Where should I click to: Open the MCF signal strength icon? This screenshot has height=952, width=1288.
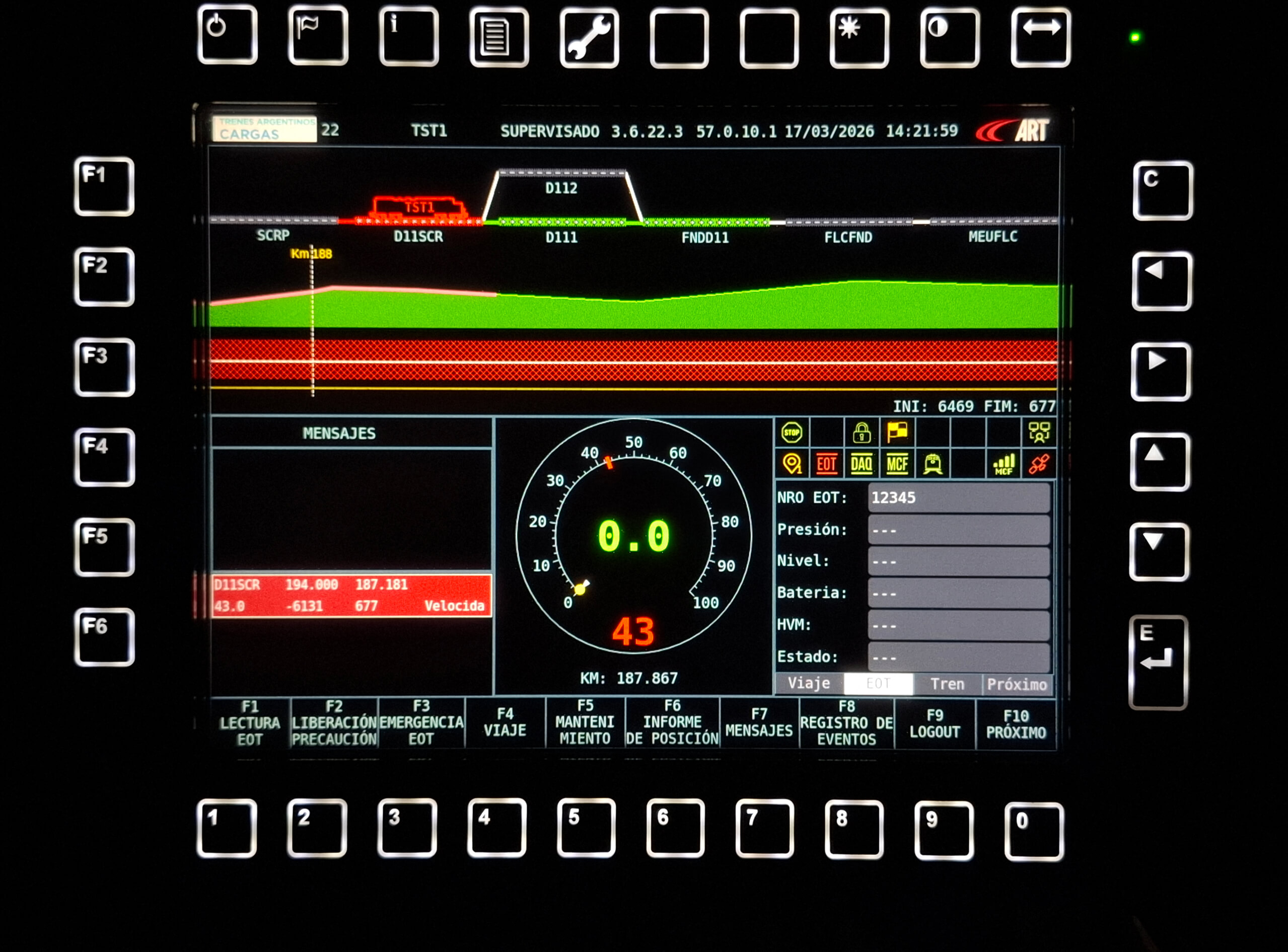coord(1004,464)
